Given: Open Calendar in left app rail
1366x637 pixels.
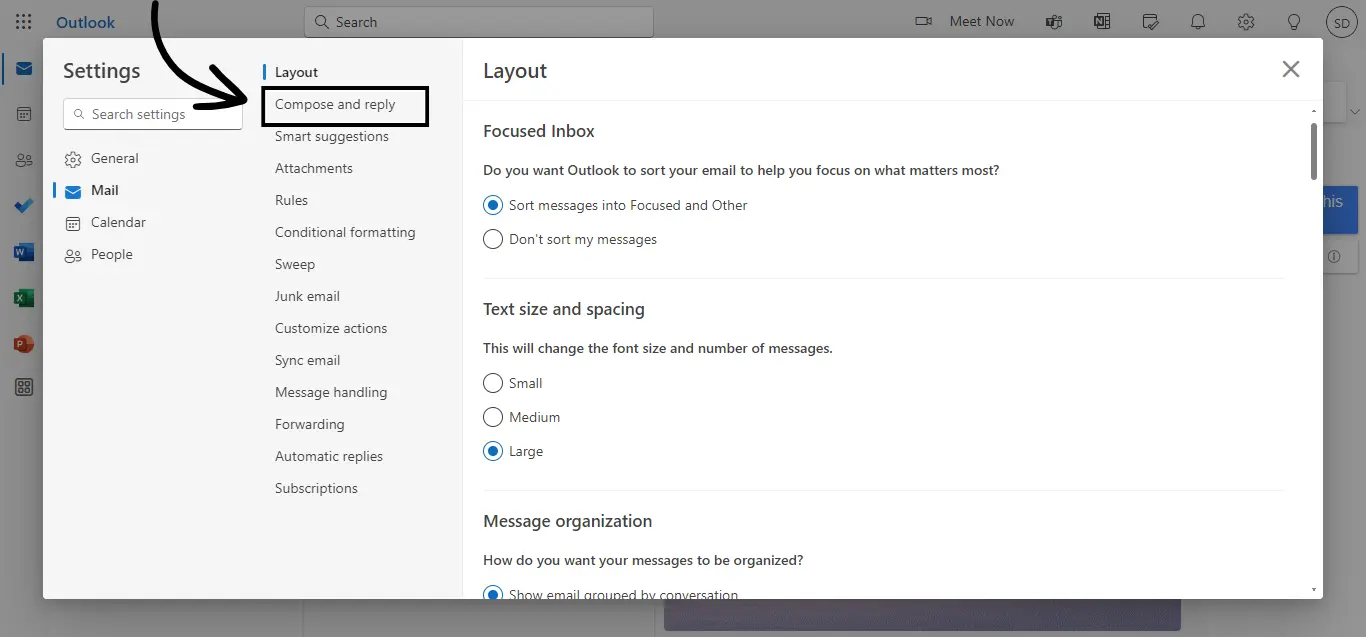Looking at the screenshot, I should point(23,114).
